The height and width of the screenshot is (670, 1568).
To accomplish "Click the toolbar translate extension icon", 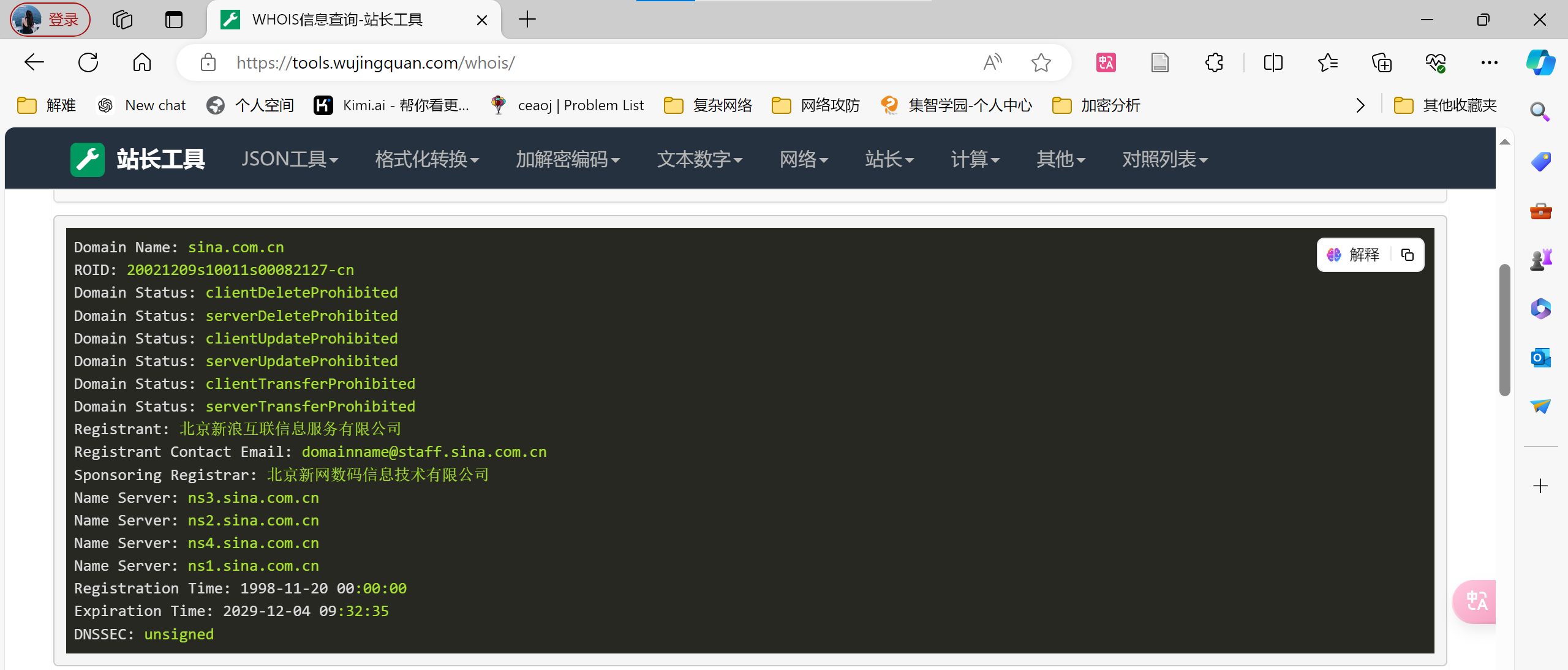I will pos(1106,62).
